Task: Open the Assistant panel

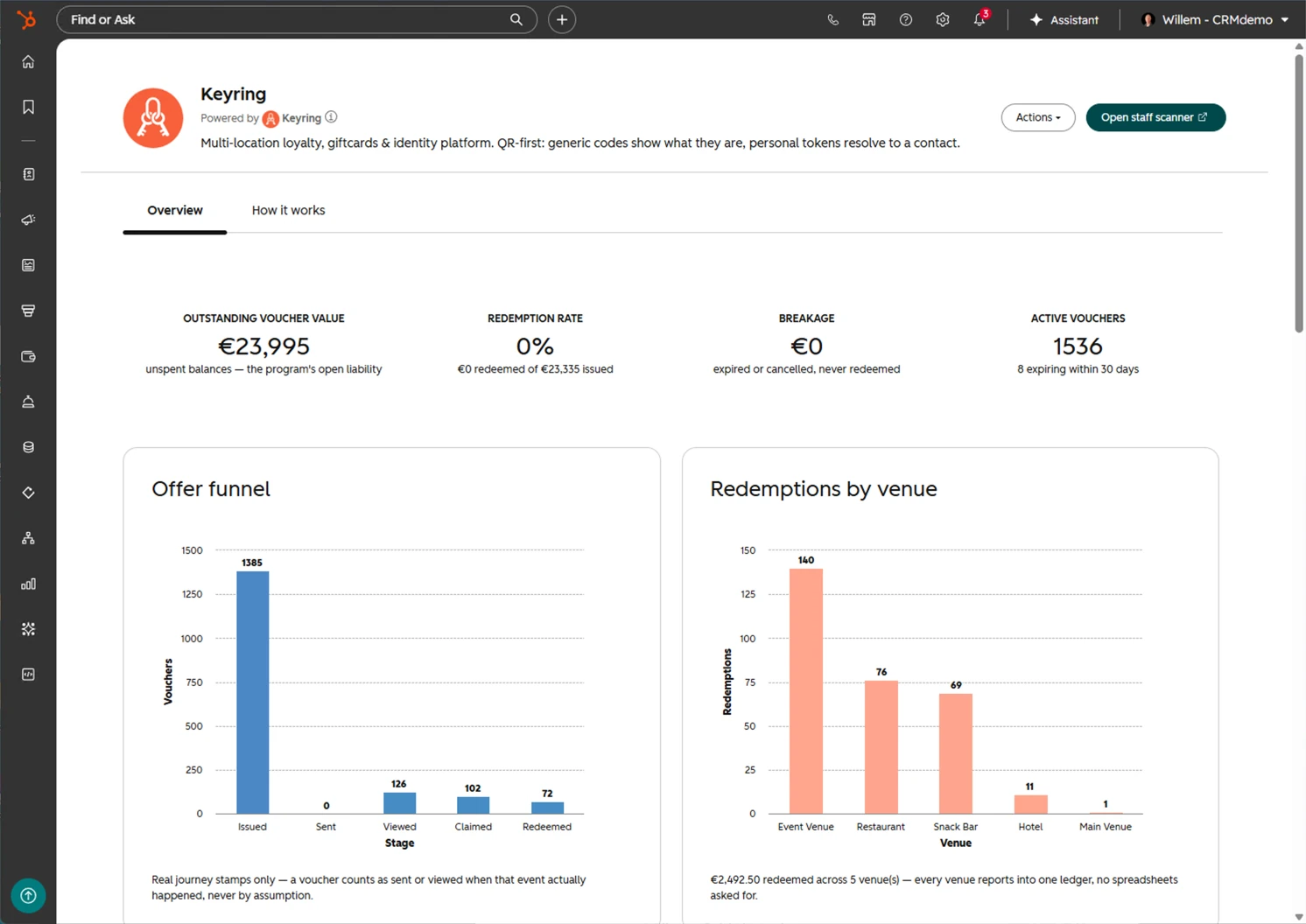Action: tap(1064, 19)
